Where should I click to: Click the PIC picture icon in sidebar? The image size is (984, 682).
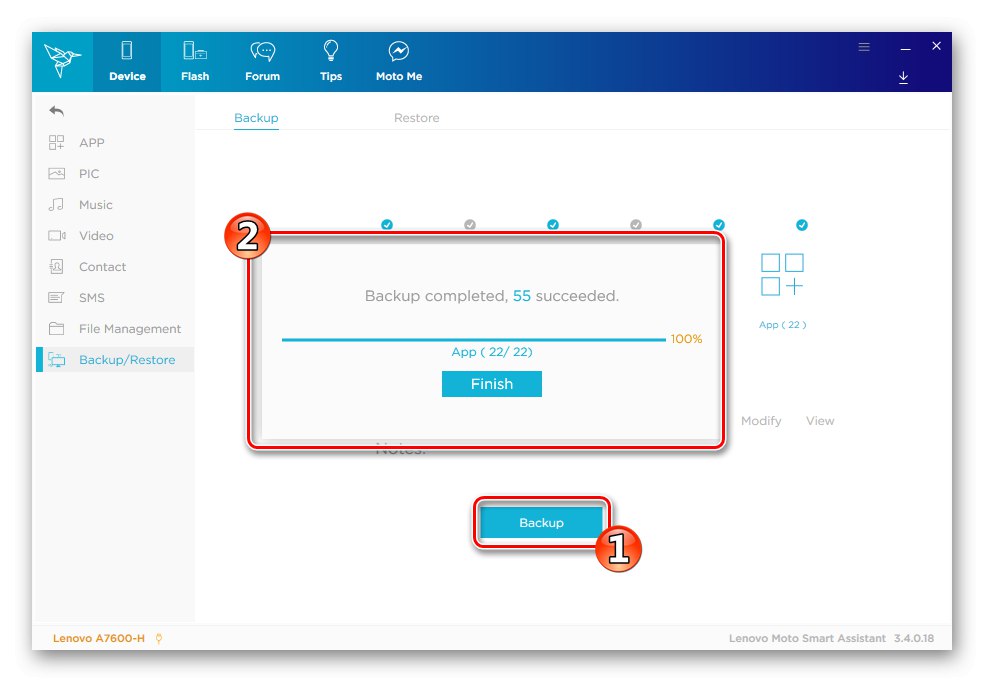[56, 173]
